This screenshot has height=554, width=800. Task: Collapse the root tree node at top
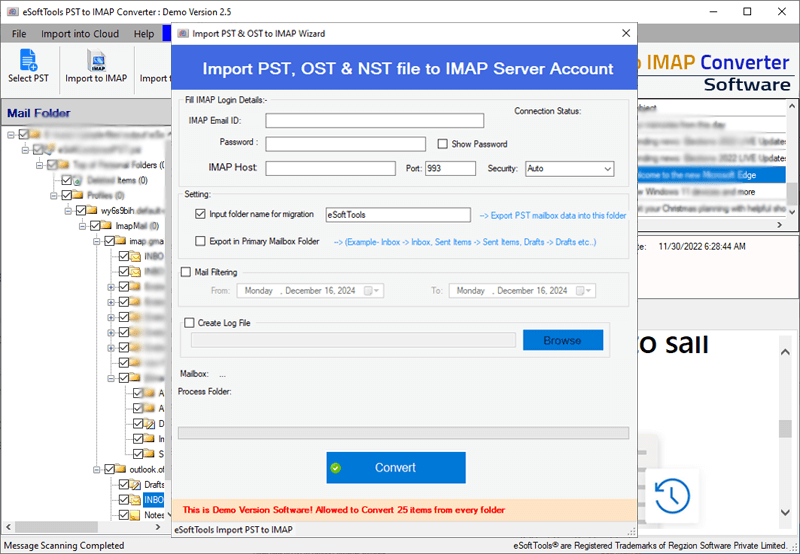pyautogui.click(x=11, y=134)
